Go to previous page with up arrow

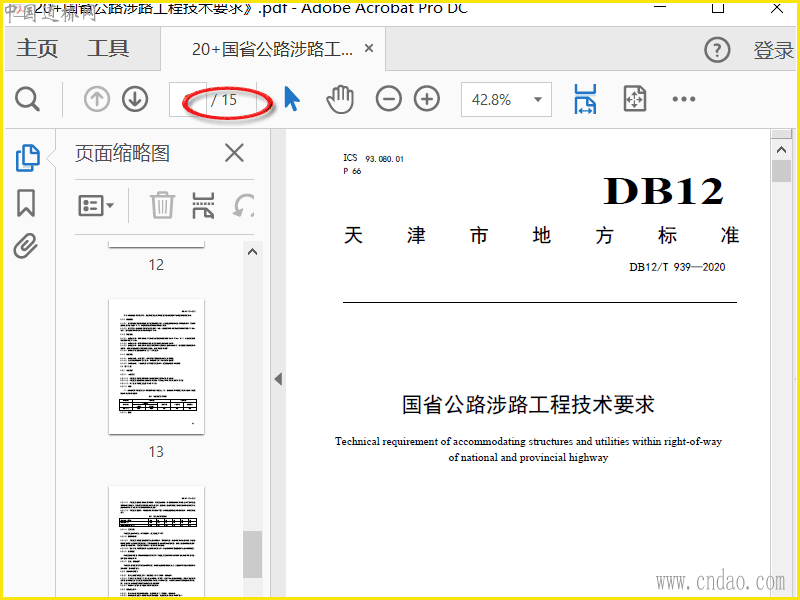pyautogui.click(x=96, y=99)
